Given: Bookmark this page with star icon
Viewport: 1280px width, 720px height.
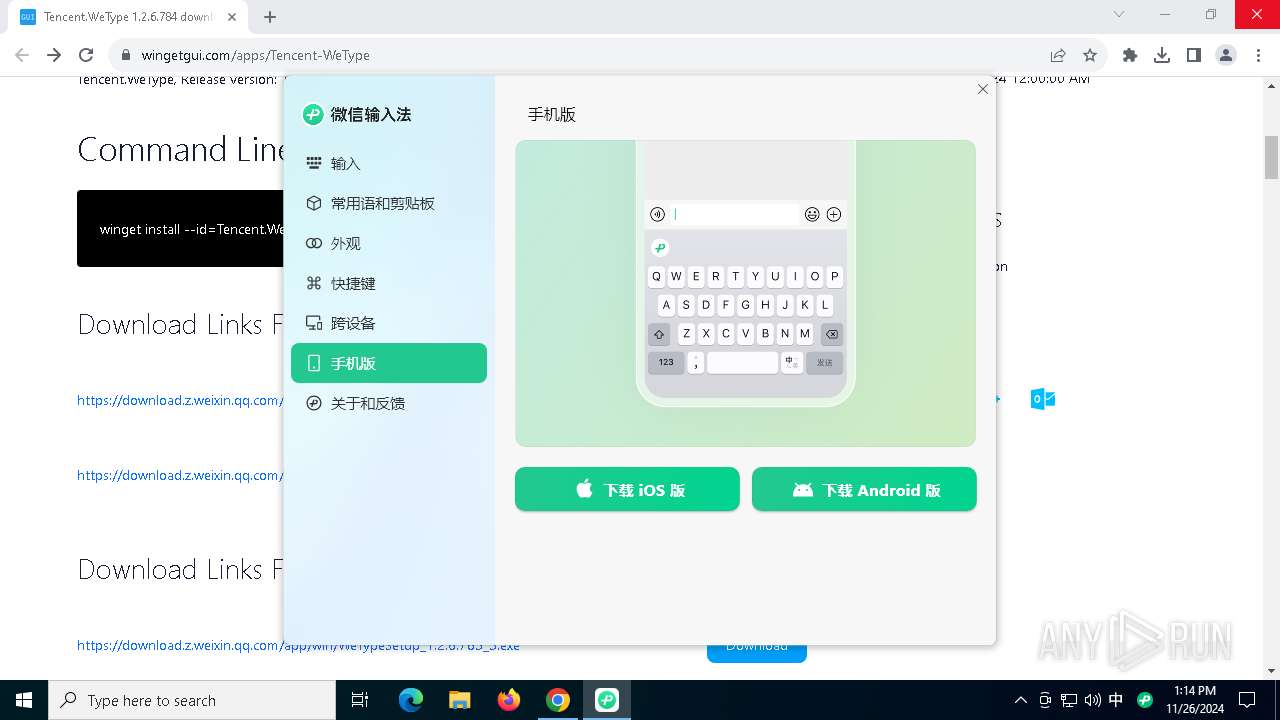Looking at the screenshot, I should coord(1090,55).
